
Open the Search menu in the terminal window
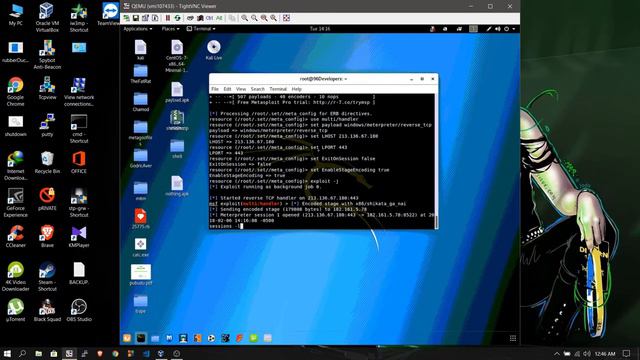tap(258, 89)
